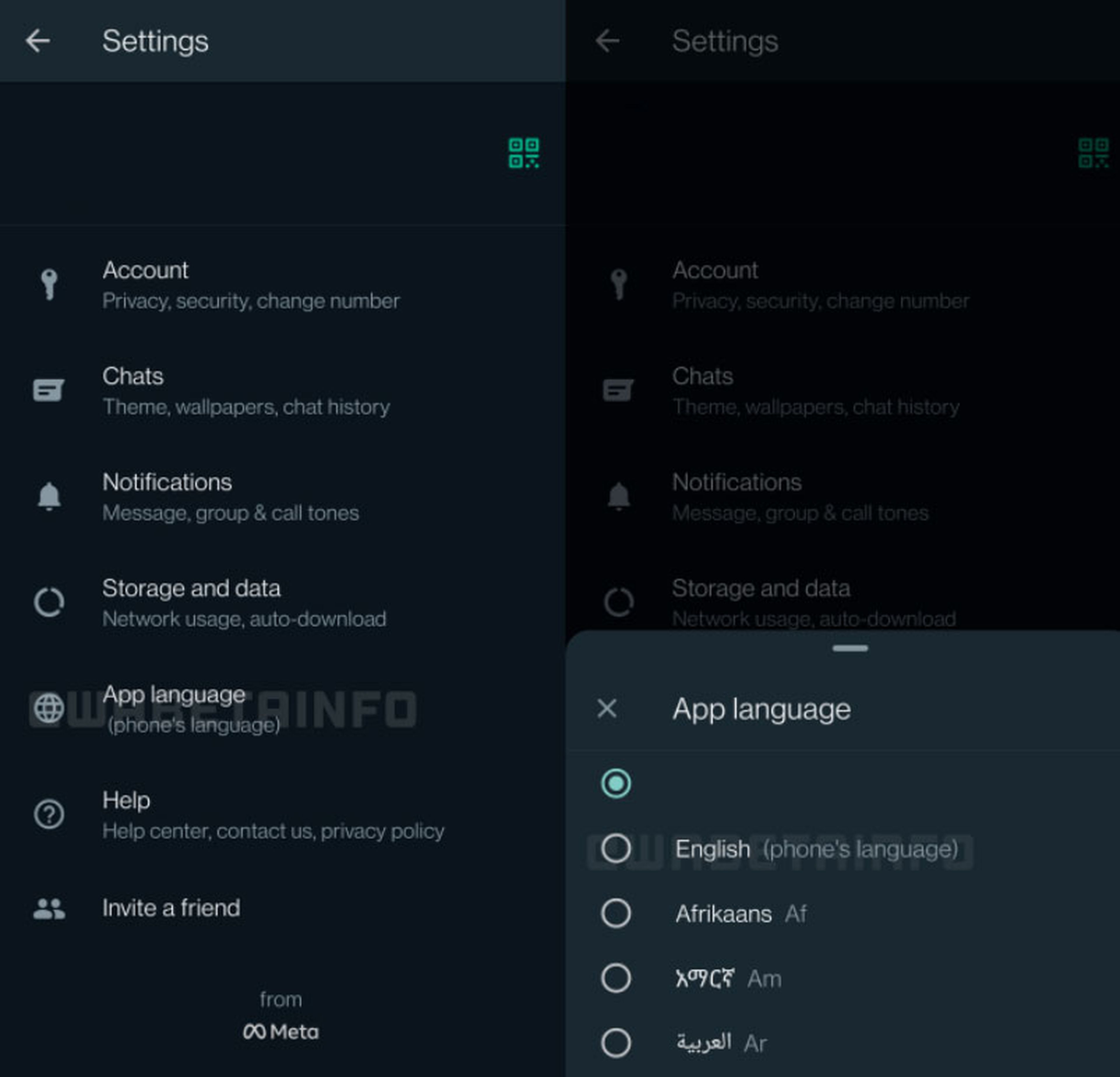Click dimmed 'Chats' title in right panel
Viewport: 1120px width, 1077px height.
point(702,376)
